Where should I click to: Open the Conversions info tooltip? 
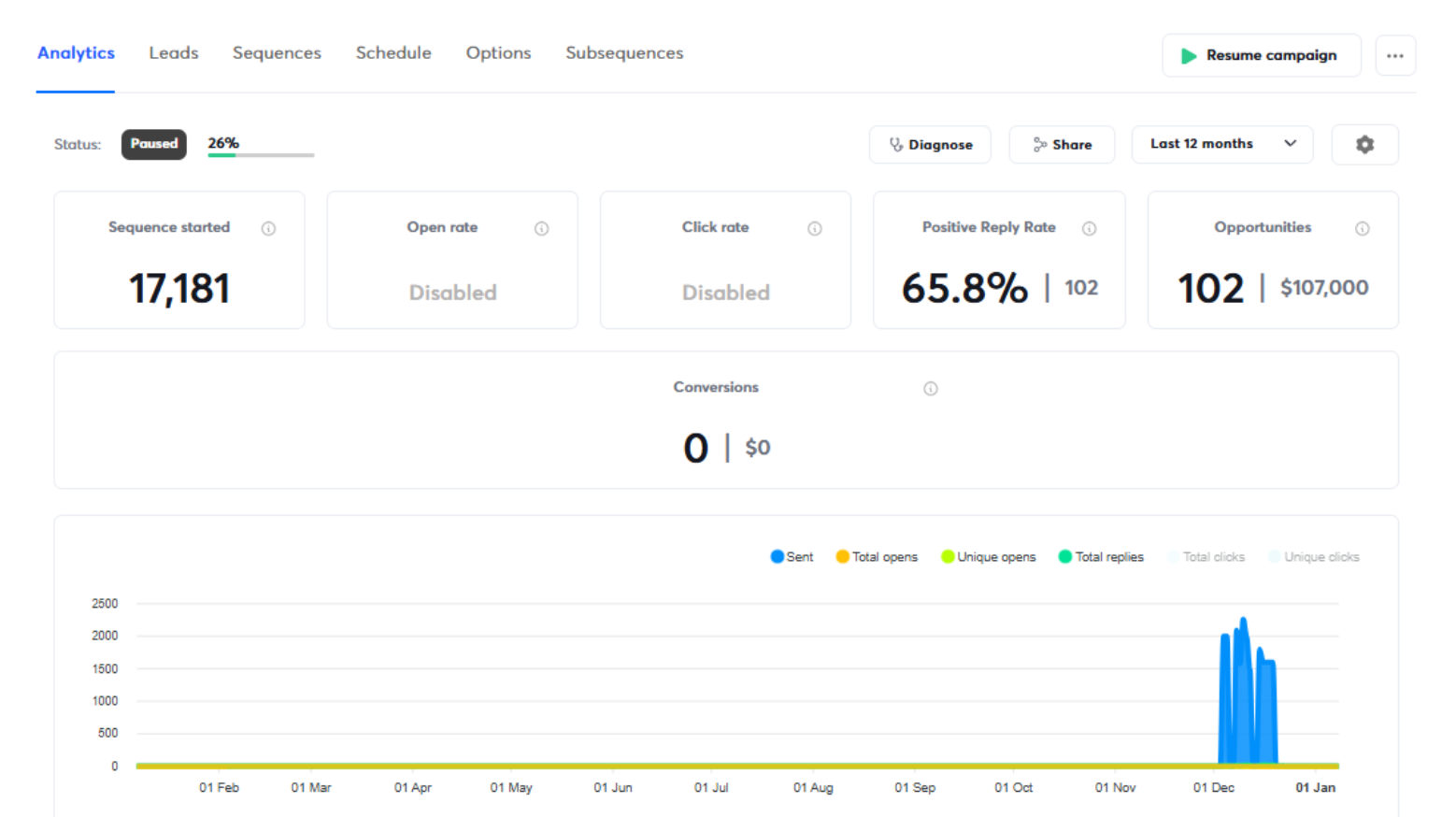point(930,388)
